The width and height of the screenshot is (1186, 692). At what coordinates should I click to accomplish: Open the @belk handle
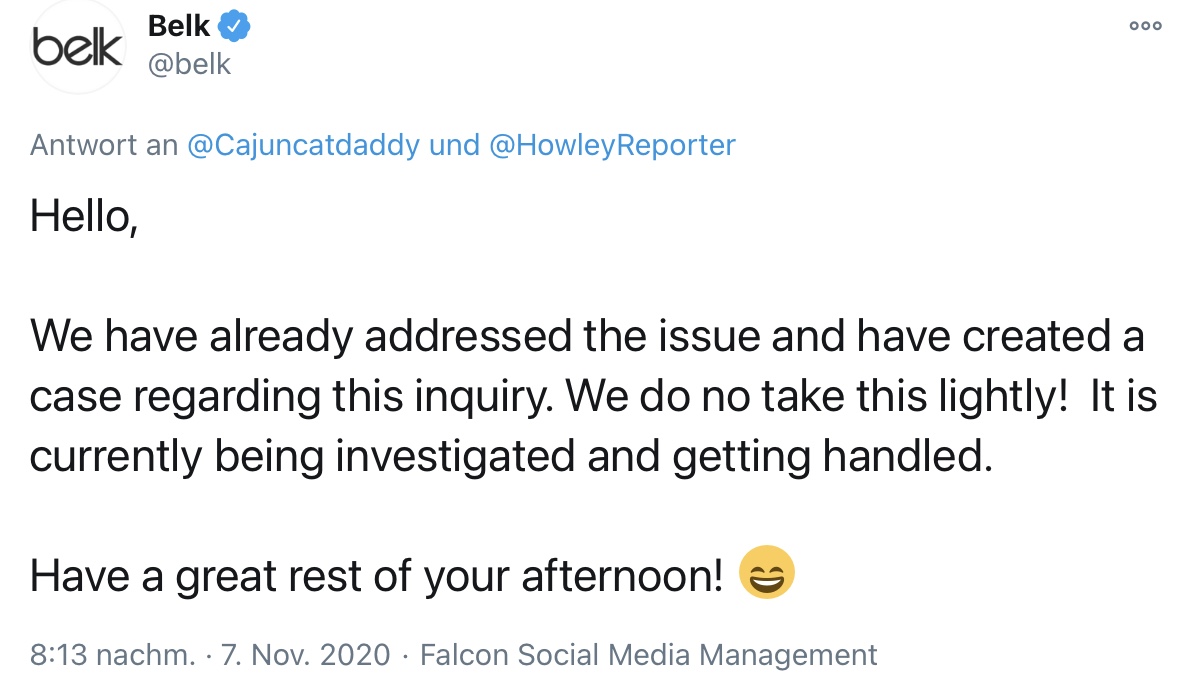point(189,64)
